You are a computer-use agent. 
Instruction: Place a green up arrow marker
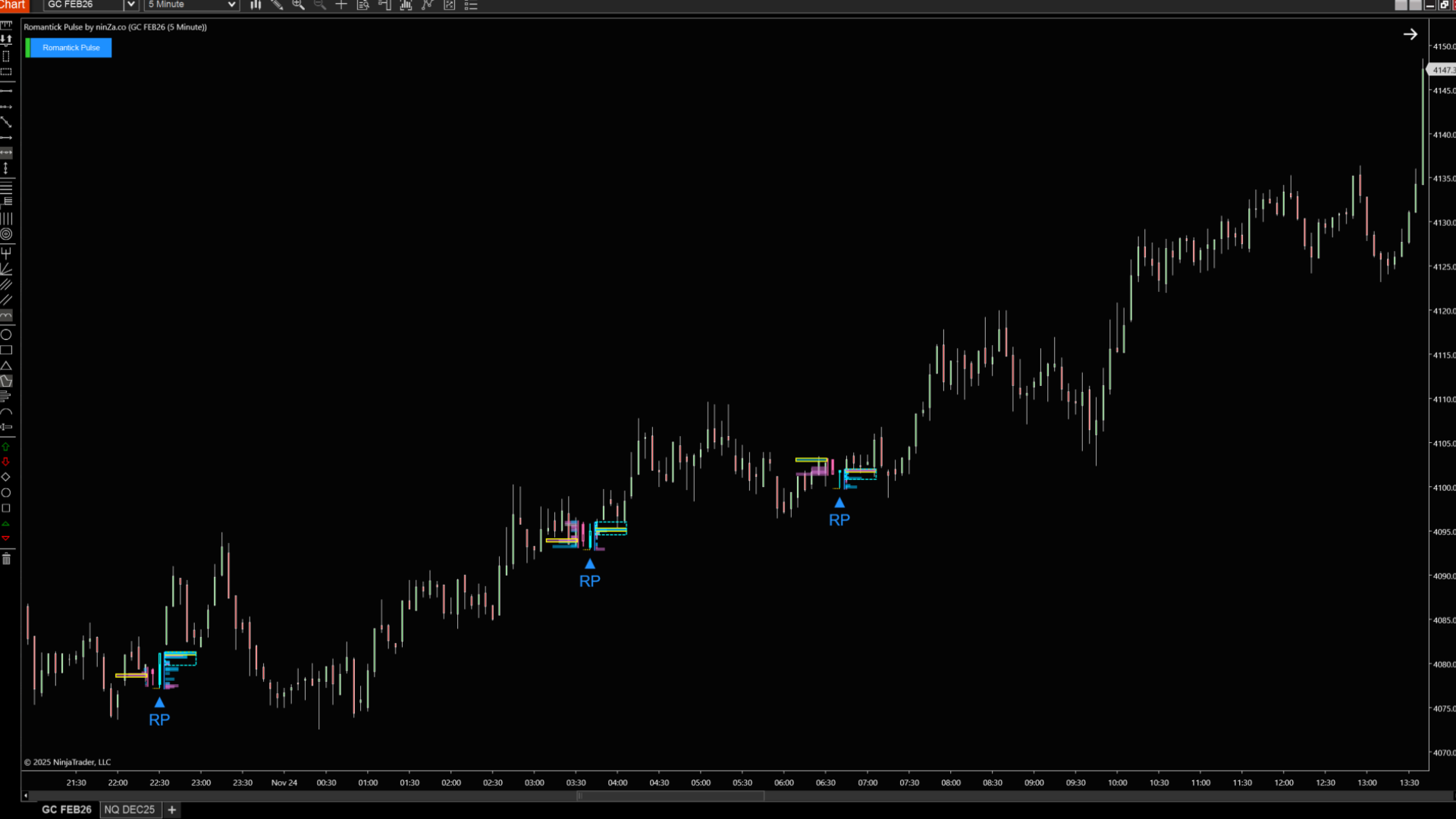[6, 447]
